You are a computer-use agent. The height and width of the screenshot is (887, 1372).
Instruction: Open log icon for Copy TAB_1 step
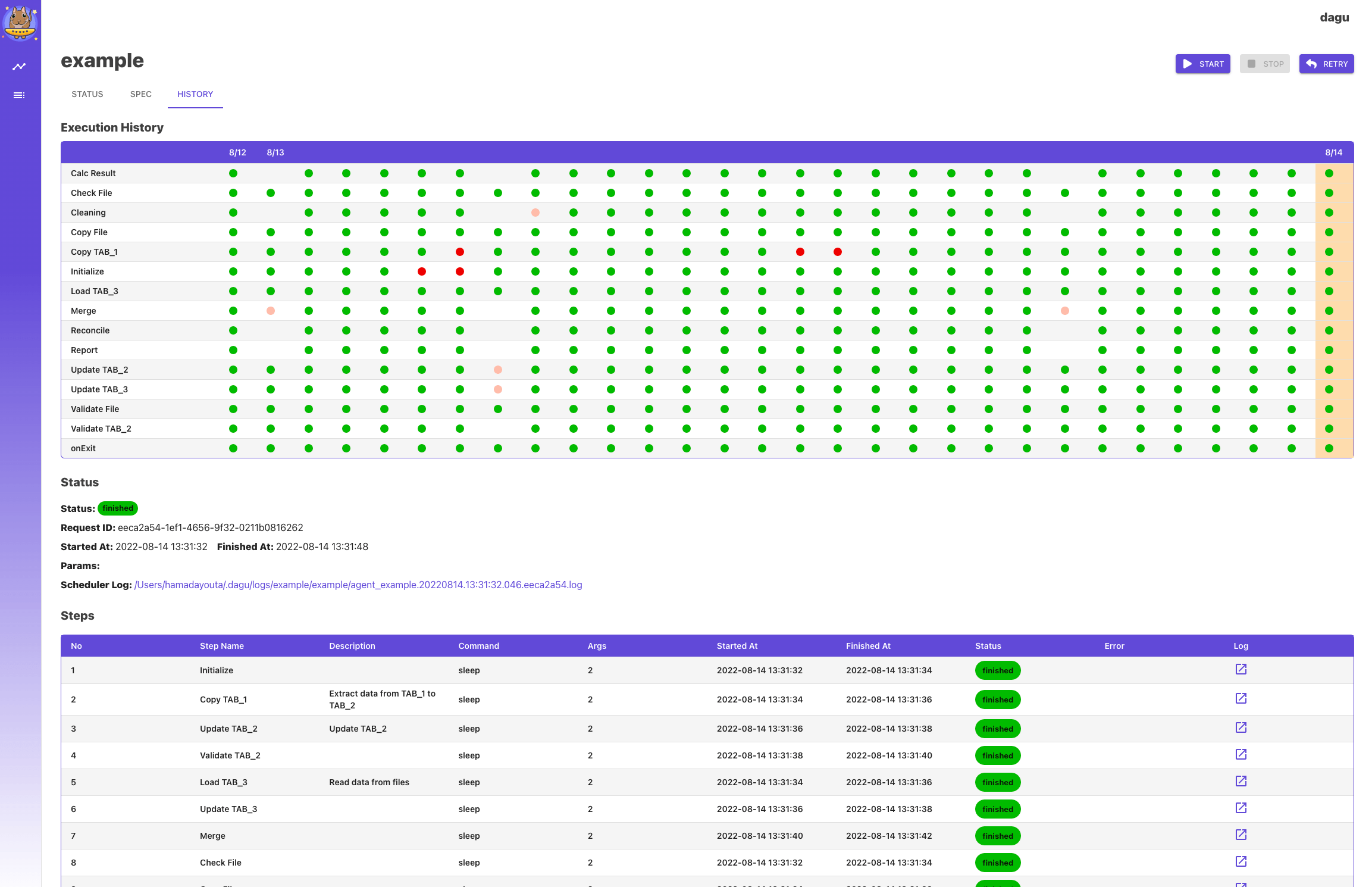pos(1241,699)
